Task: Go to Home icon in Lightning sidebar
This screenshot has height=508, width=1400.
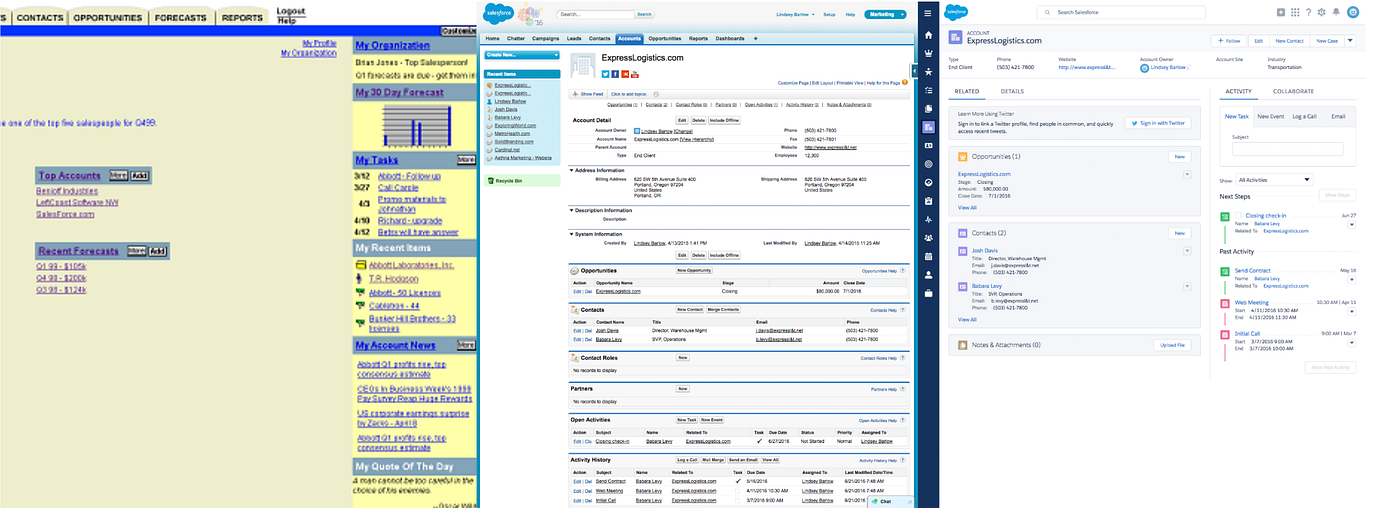Action: pyautogui.click(x=928, y=35)
